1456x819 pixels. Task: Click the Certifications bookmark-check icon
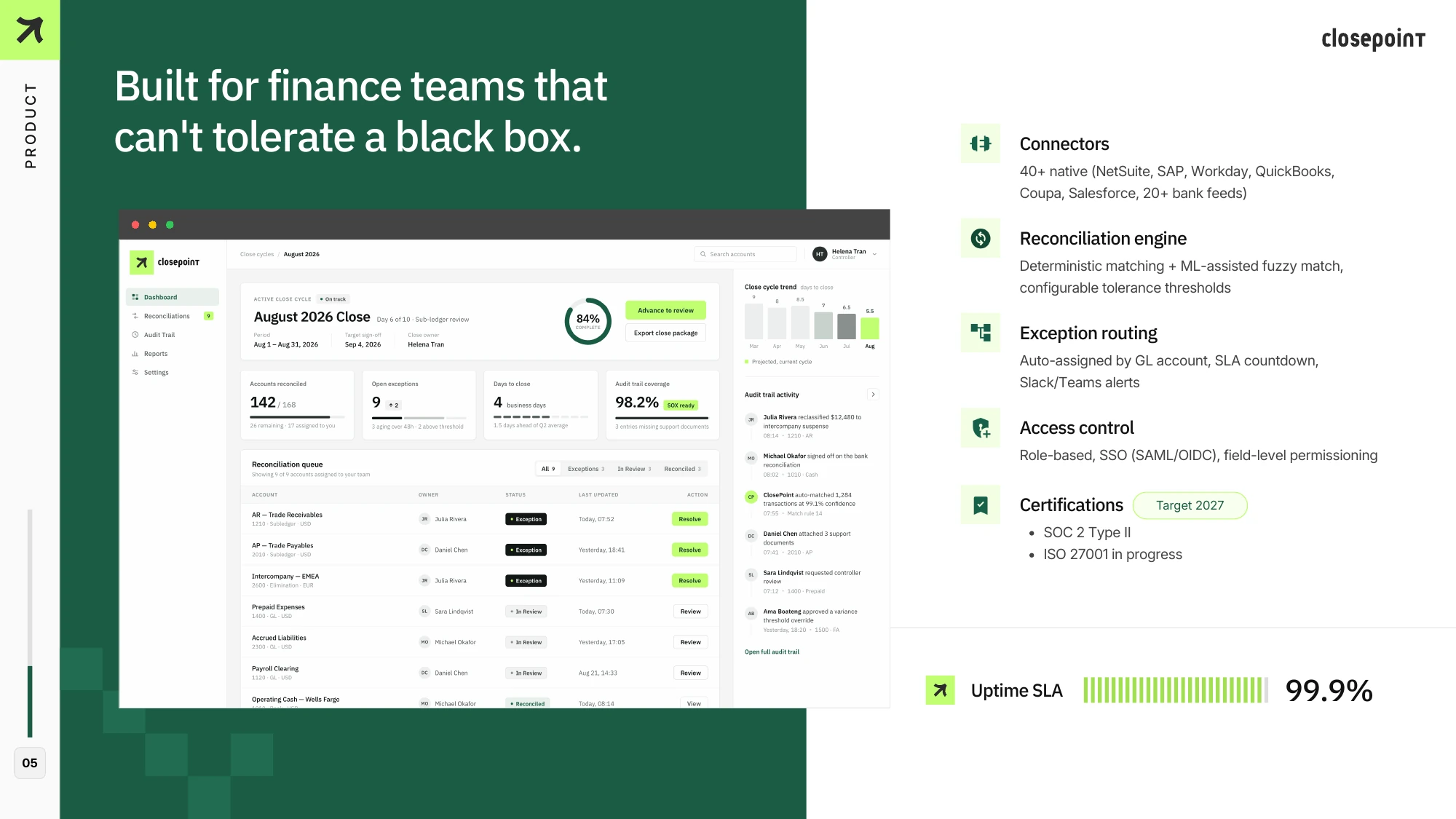click(981, 505)
